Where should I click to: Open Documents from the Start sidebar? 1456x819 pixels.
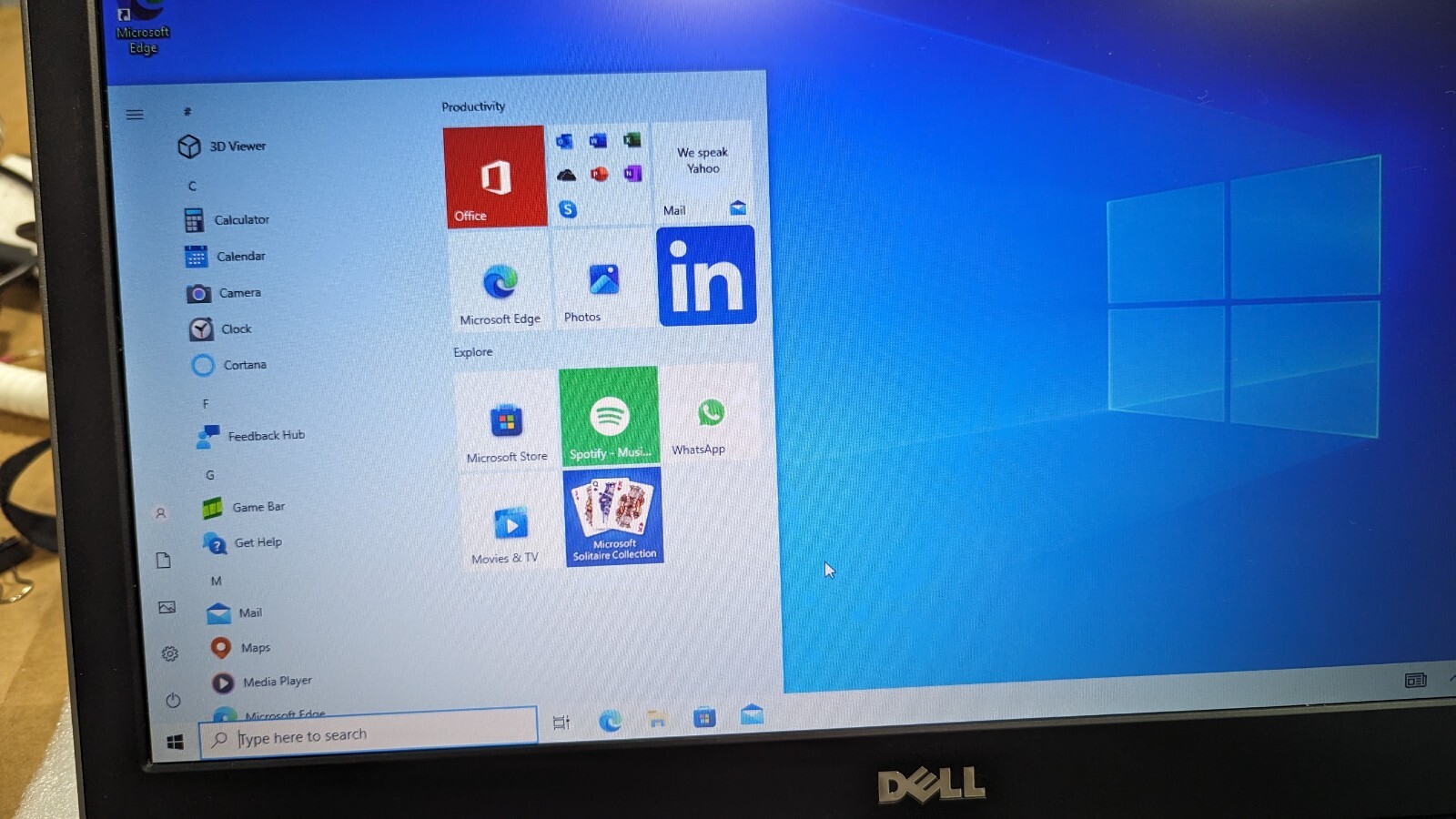[163, 561]
